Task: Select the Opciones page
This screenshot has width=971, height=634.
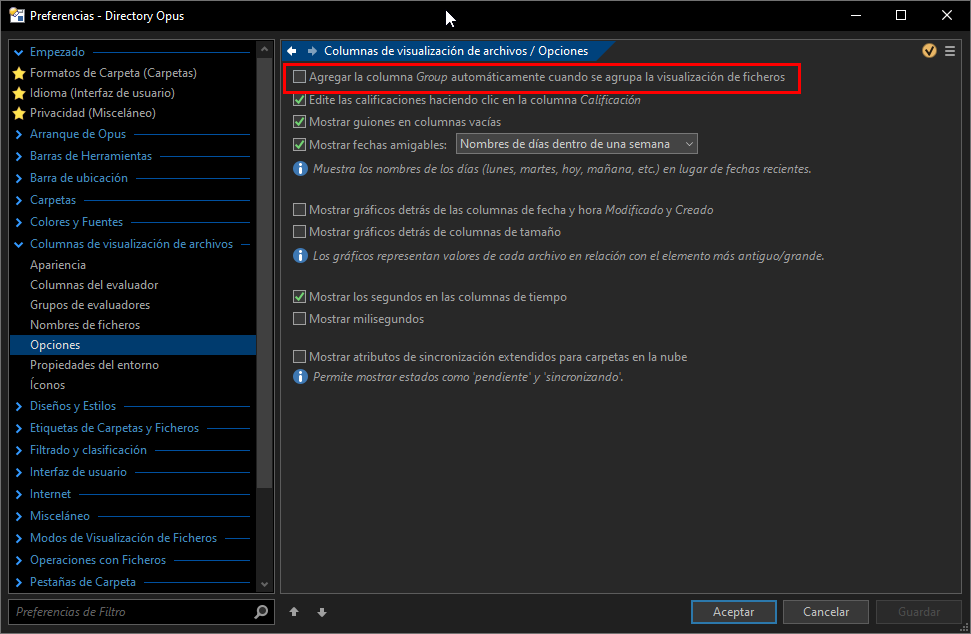Action: point(133,345)
